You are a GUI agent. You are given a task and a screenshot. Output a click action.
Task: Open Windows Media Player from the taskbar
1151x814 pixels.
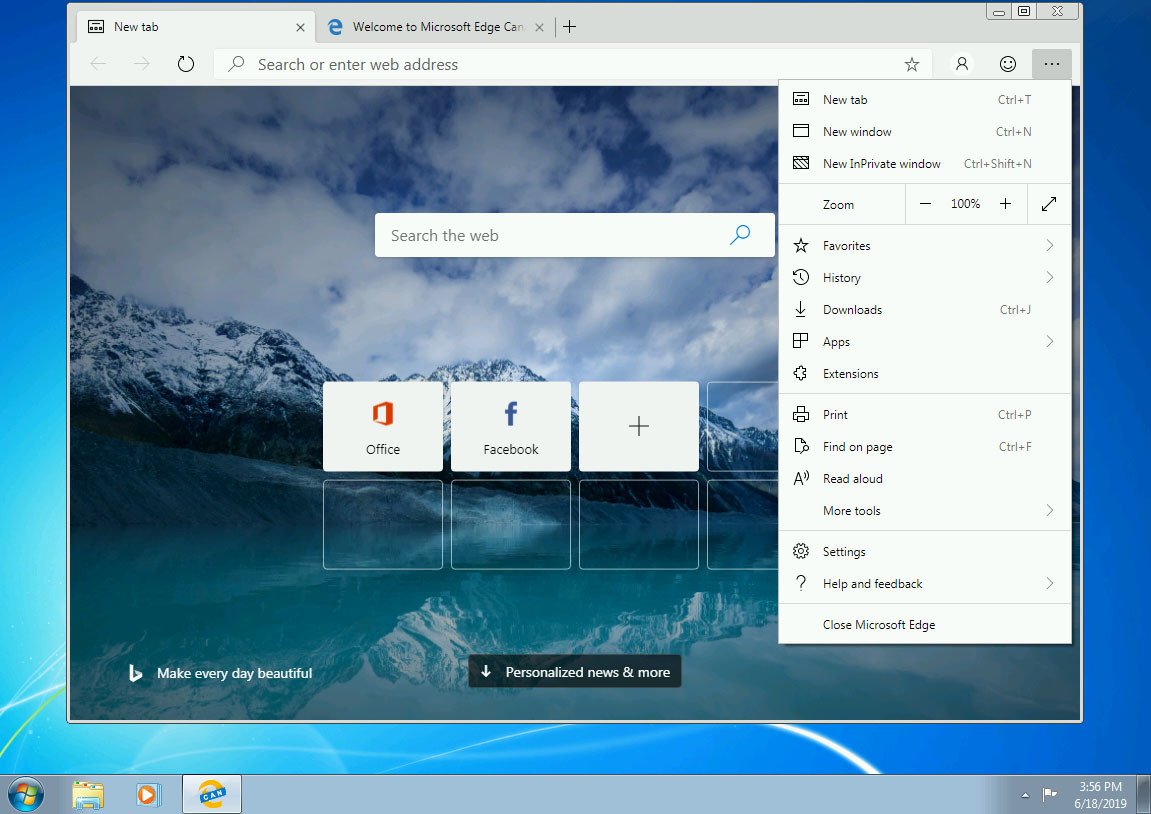[149, 794]
